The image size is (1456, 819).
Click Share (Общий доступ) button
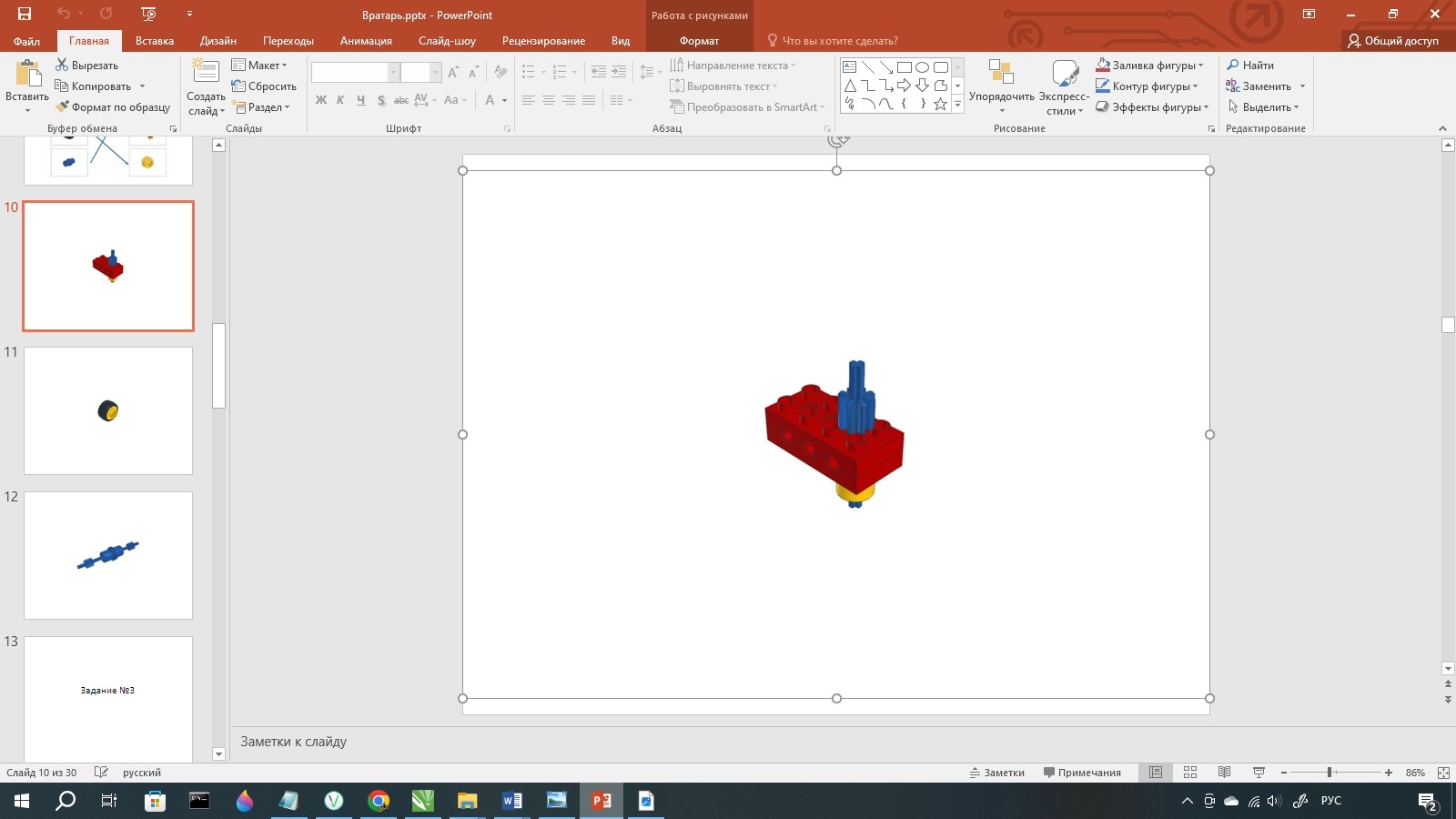click(x=1393, y=41)
